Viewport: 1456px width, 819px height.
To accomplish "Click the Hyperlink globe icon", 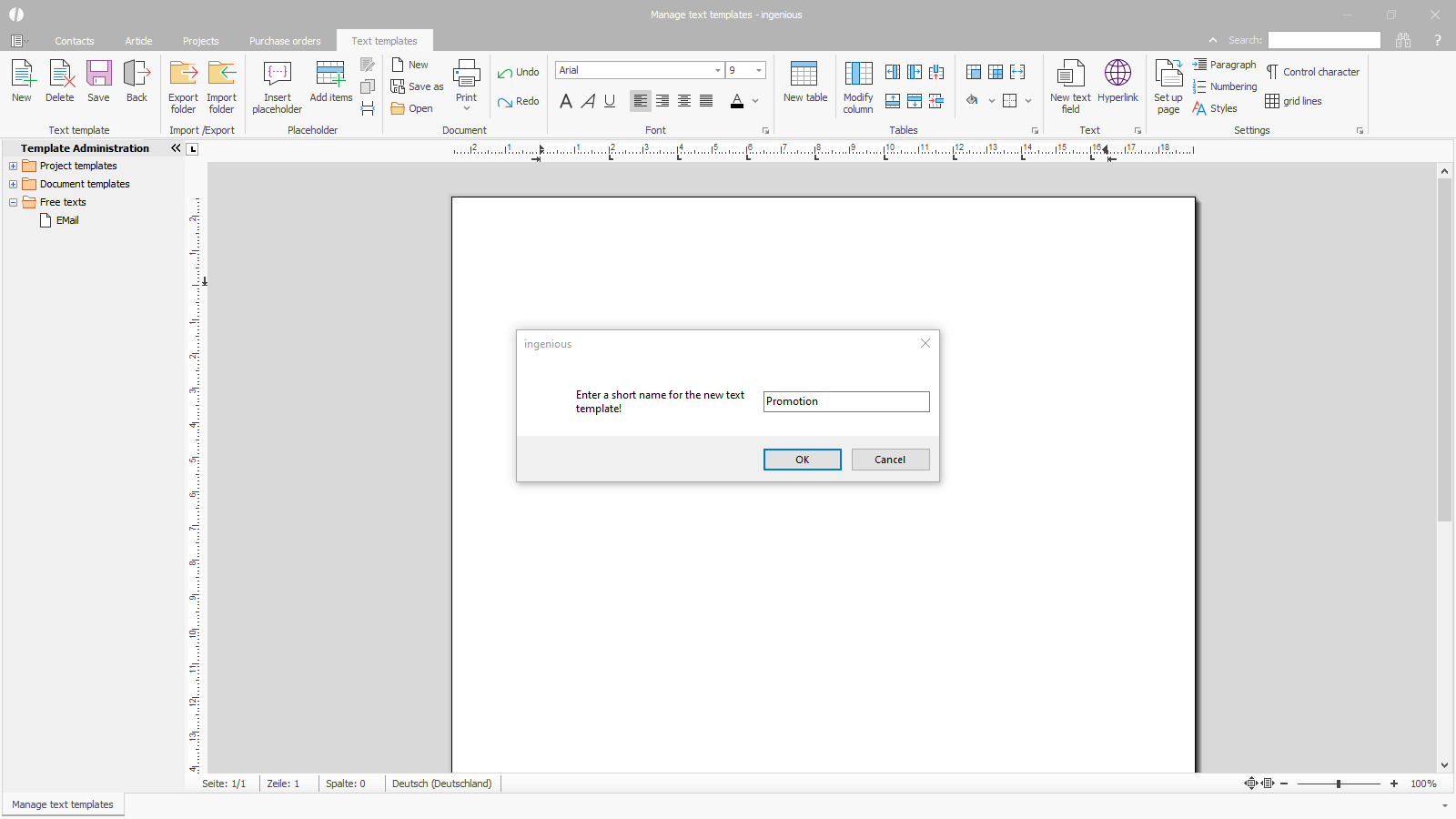I will pos(1117,74).
